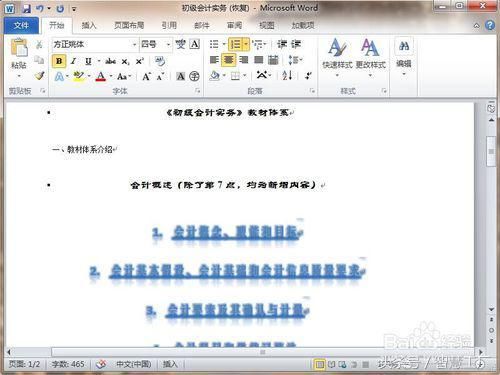
Task: Switch to the 页面布局 tab
Action: [x=129, y=25]
